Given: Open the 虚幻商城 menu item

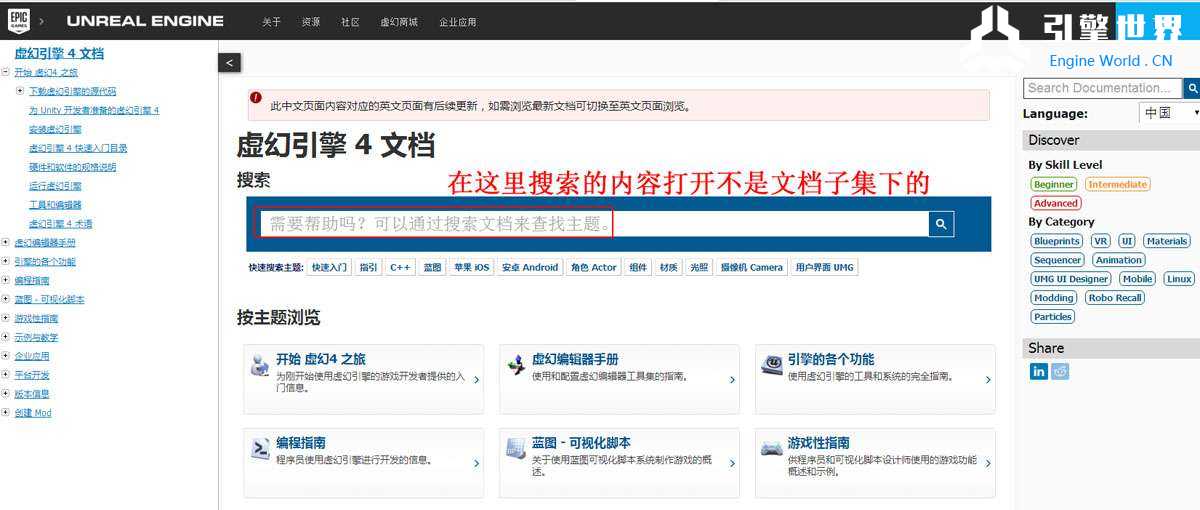Looking at the screenshot, I should (x=399, y=22).
